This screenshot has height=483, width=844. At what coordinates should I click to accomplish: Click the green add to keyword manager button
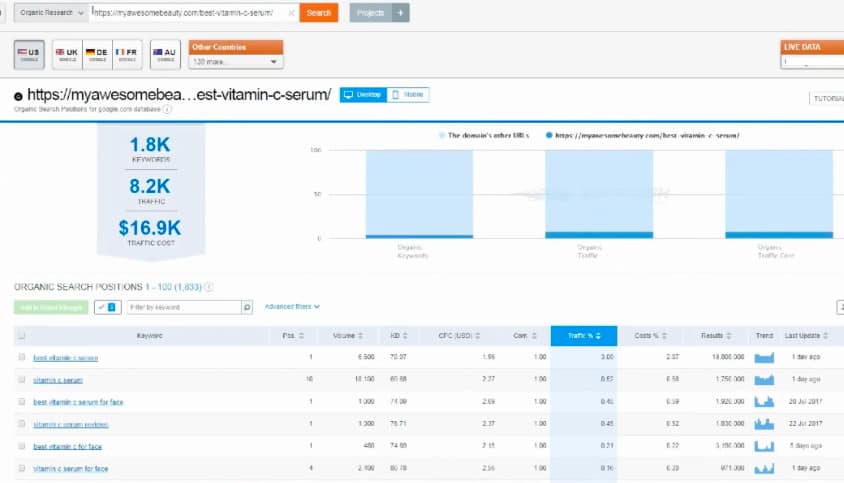point(51,307)
